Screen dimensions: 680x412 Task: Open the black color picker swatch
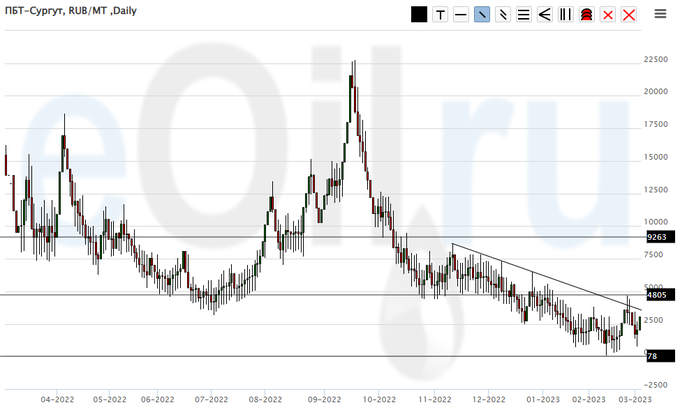tap(419, 15)
